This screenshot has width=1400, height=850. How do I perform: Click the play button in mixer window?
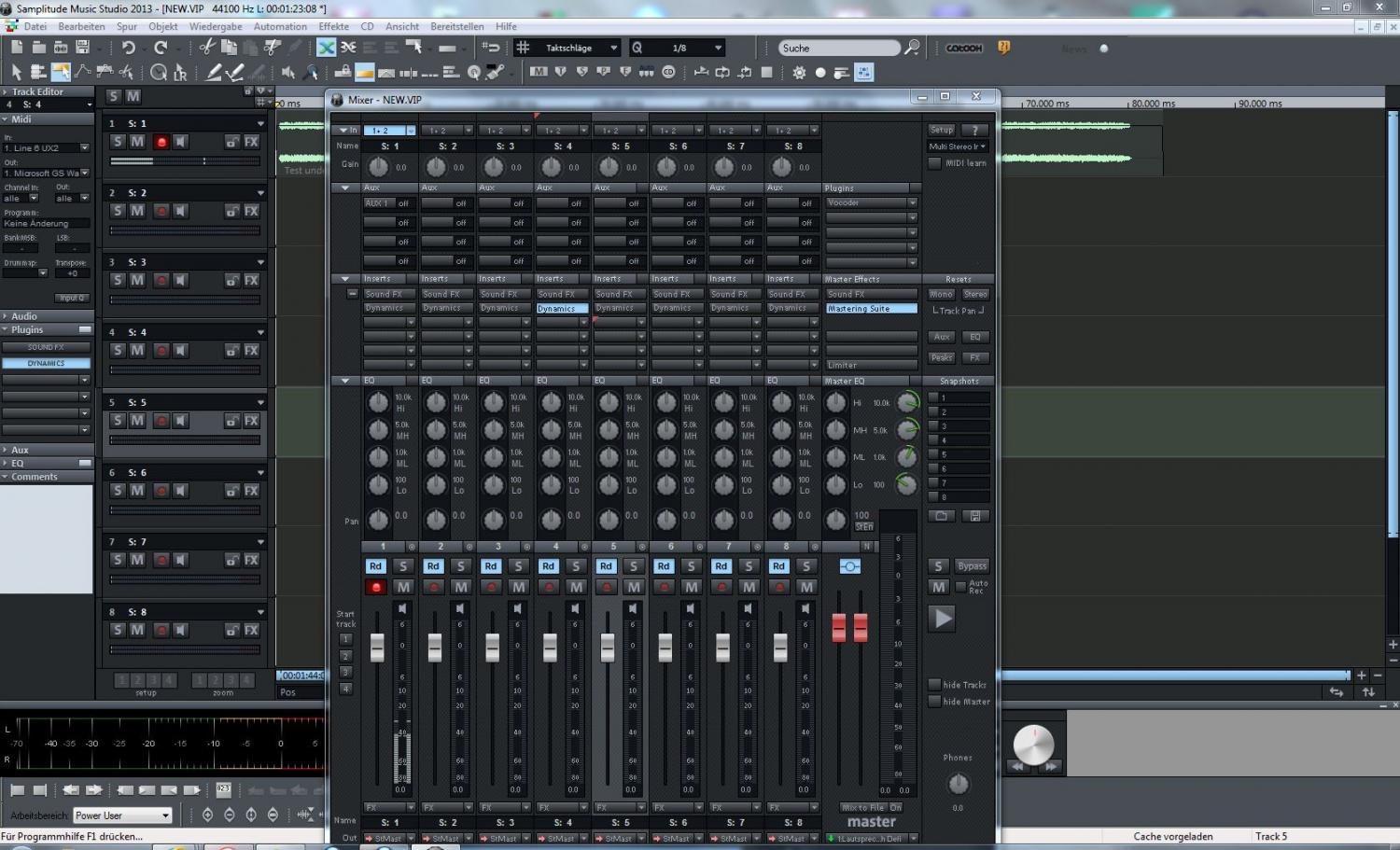click(943, 618)
